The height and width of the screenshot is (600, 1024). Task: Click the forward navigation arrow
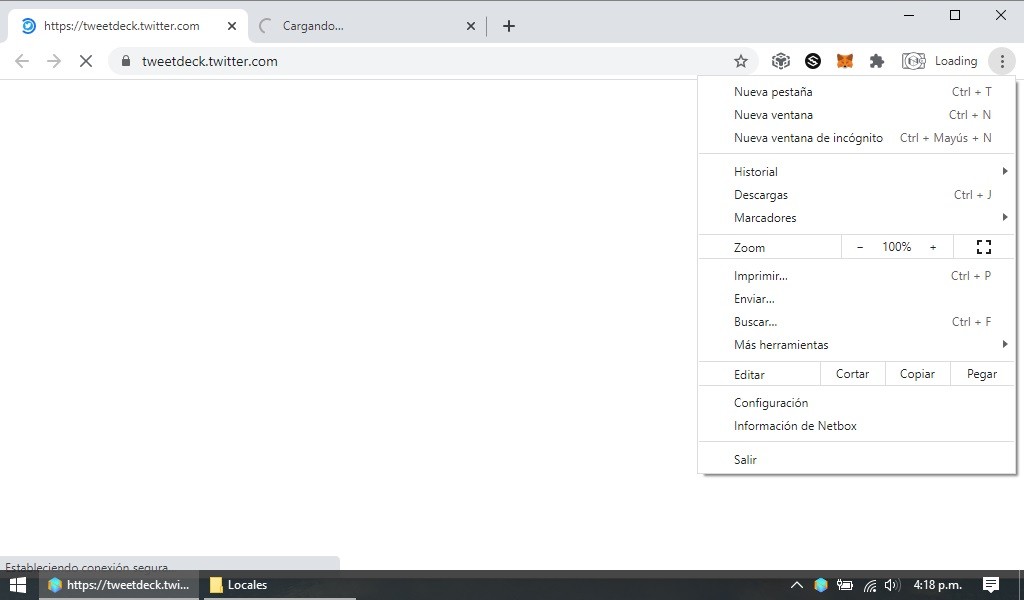[54, 61]
